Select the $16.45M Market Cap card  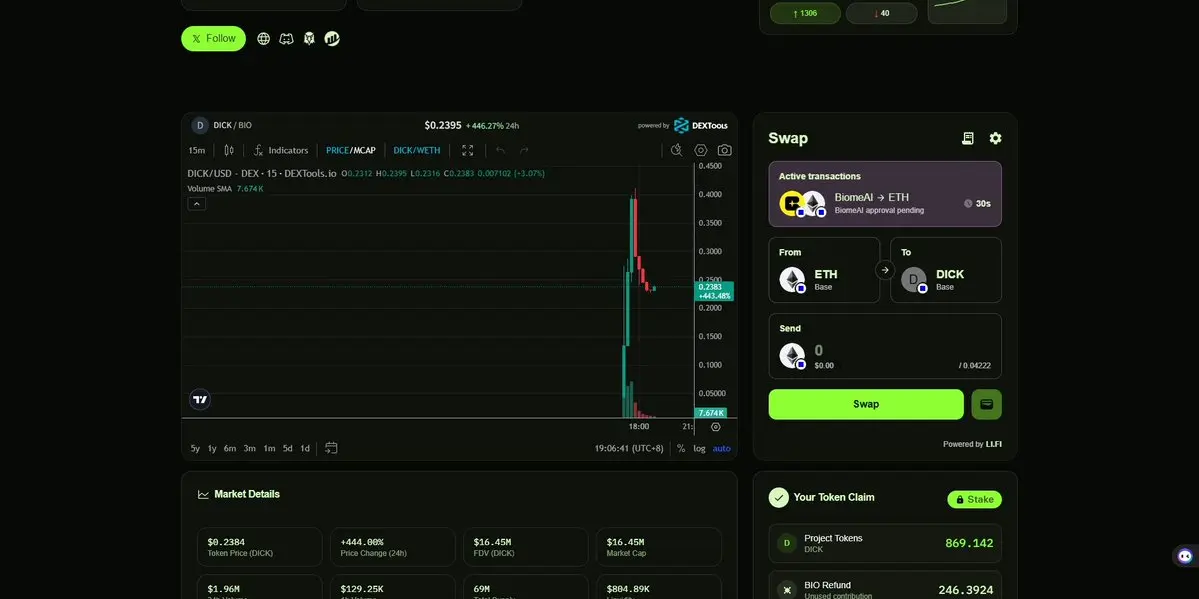point(658,547)
